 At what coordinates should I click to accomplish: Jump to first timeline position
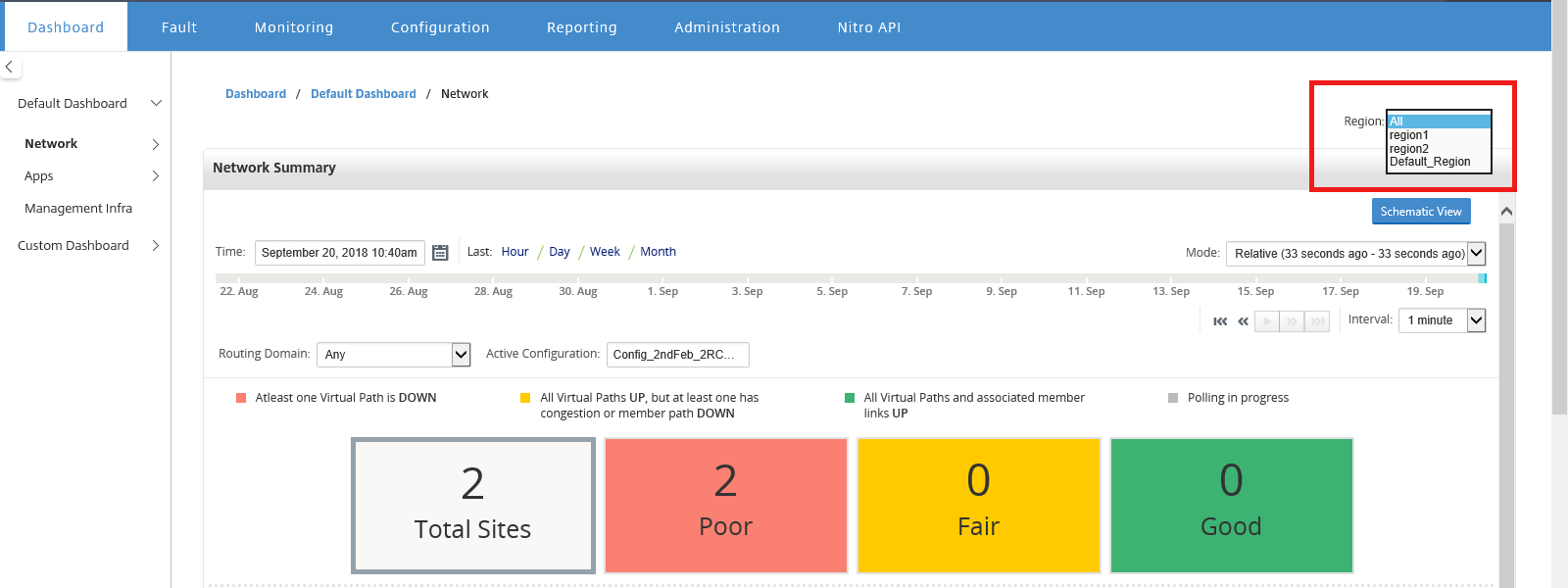pyautogui.click(x=1220, y=321)
